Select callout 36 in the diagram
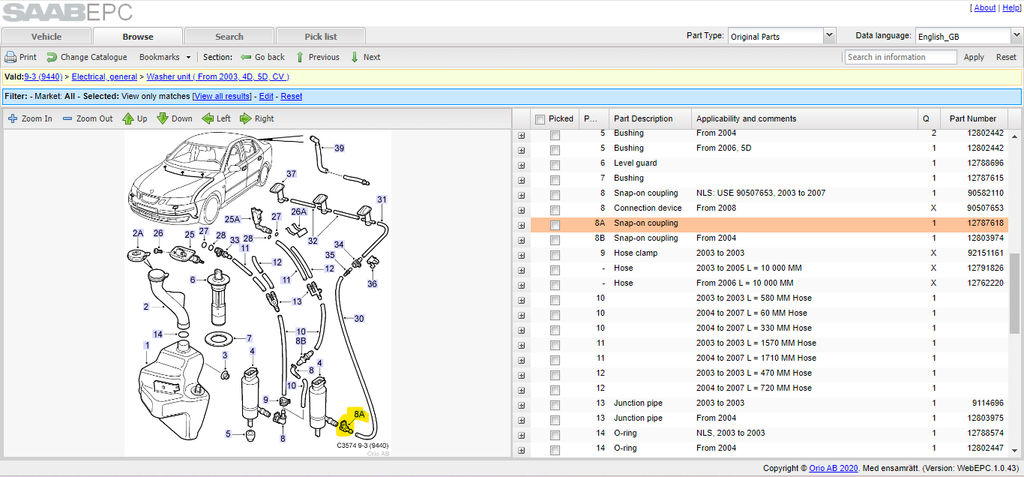 pyautogui.click(x=372, y=284)
